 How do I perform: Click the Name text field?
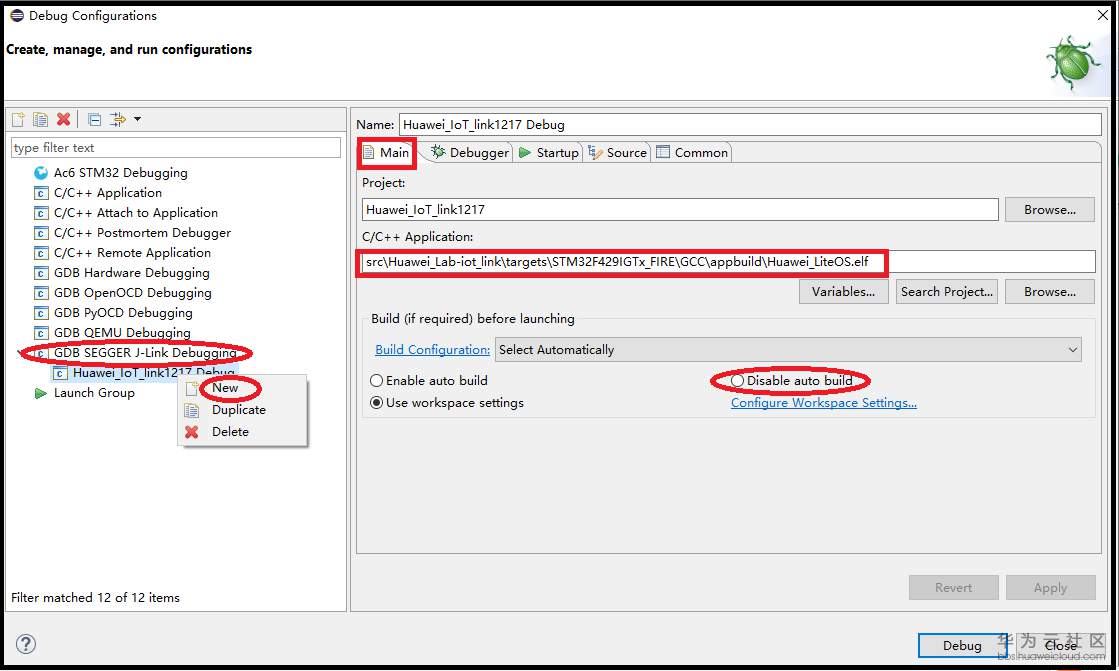click(749, 124)
